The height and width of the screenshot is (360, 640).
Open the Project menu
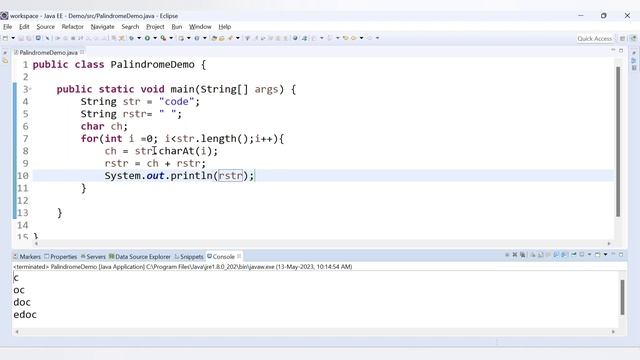point(155,27)
